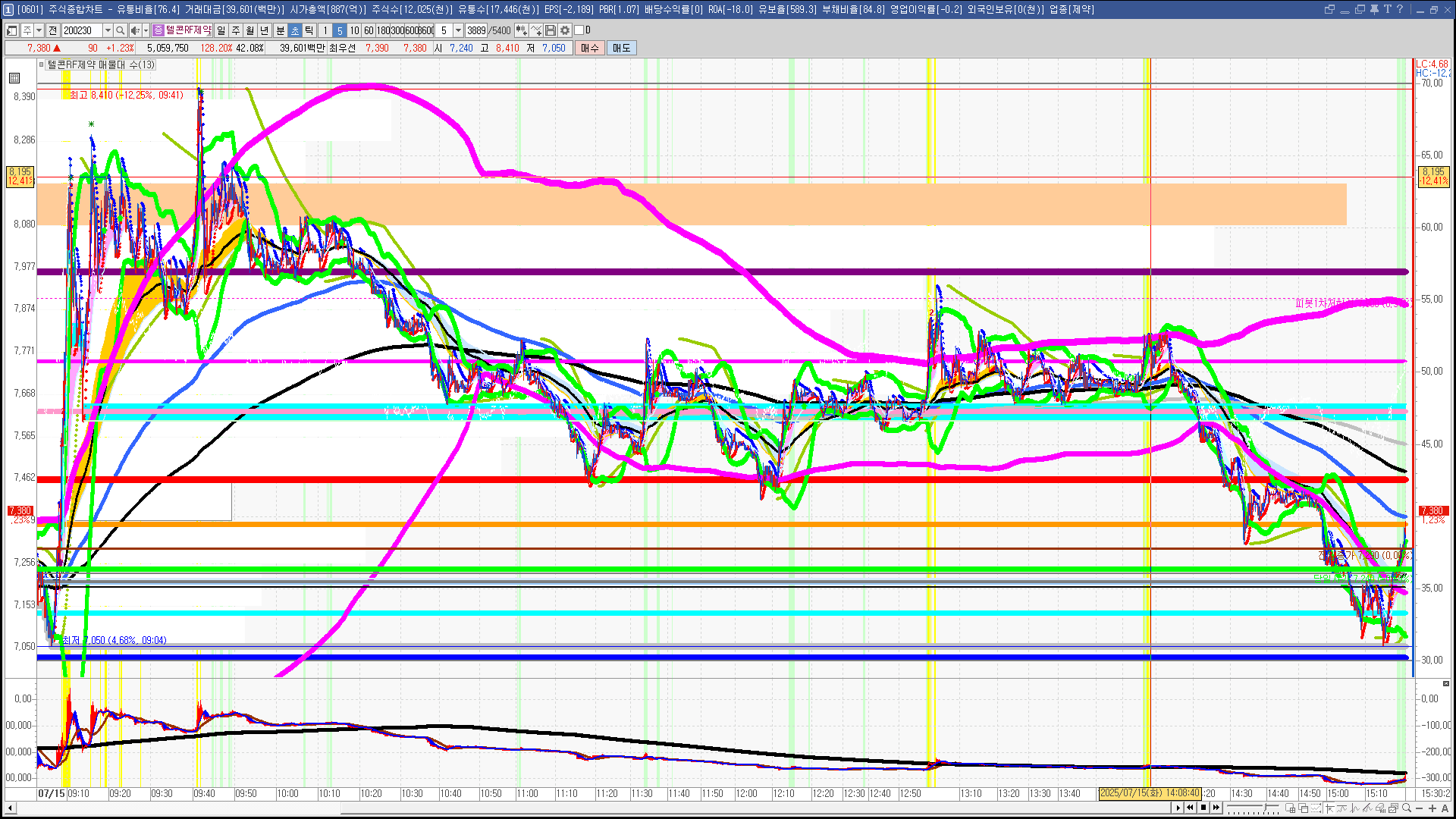The height and width of the screenshot is (819, 1456).
Task: Open stock code 200230 dropdown
Action: coord(108,30)
